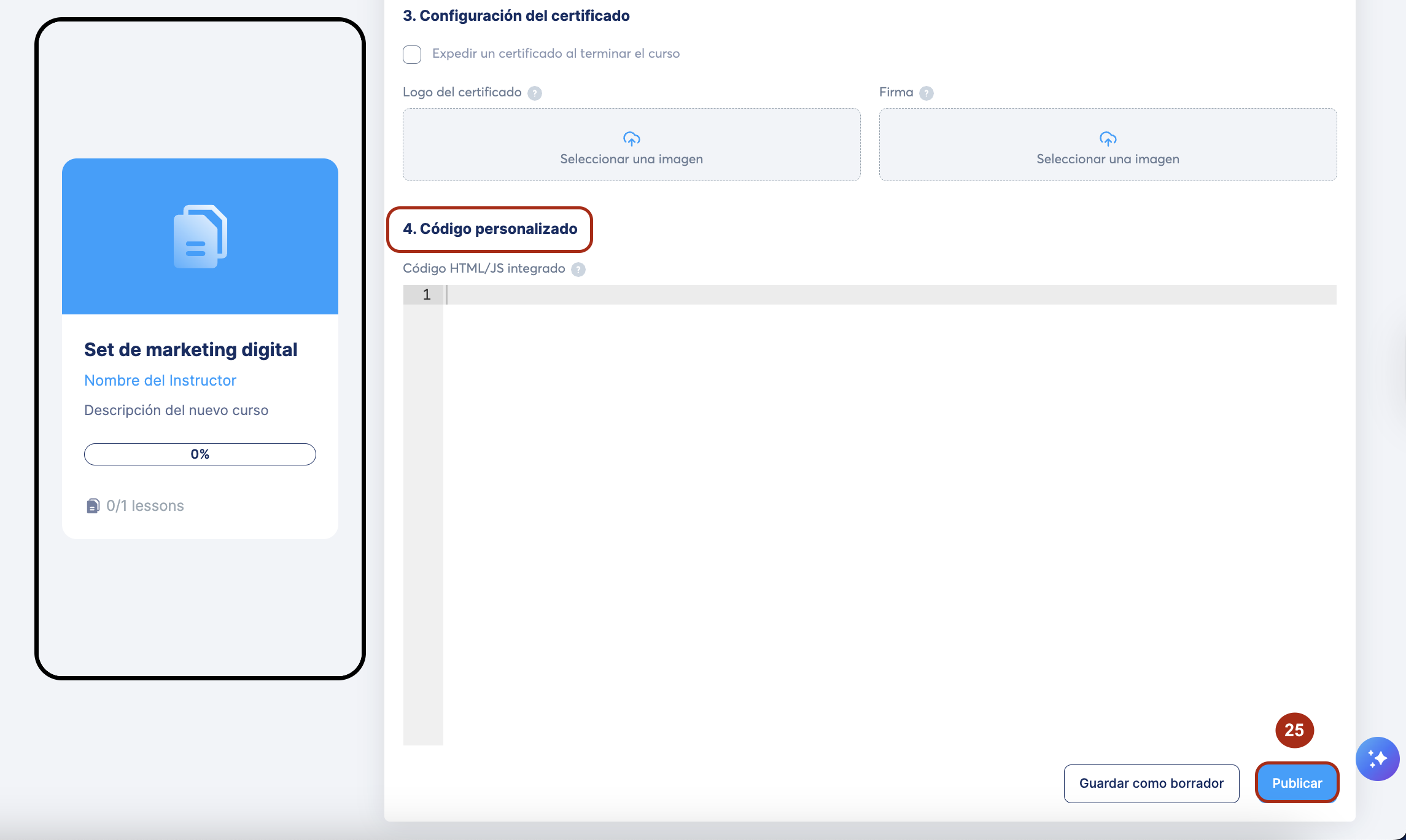This screenshot has height=840, width=1406.
Task: Click help icon next to Logo del certificado
Action: pos(535,93)
